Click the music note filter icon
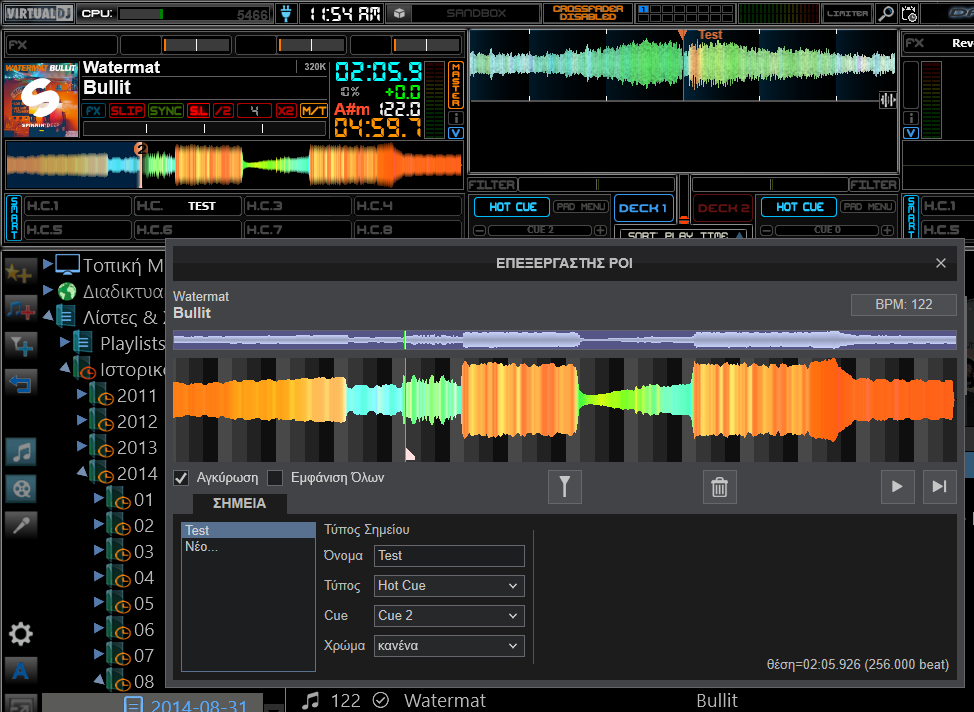 tap(20, 452)
